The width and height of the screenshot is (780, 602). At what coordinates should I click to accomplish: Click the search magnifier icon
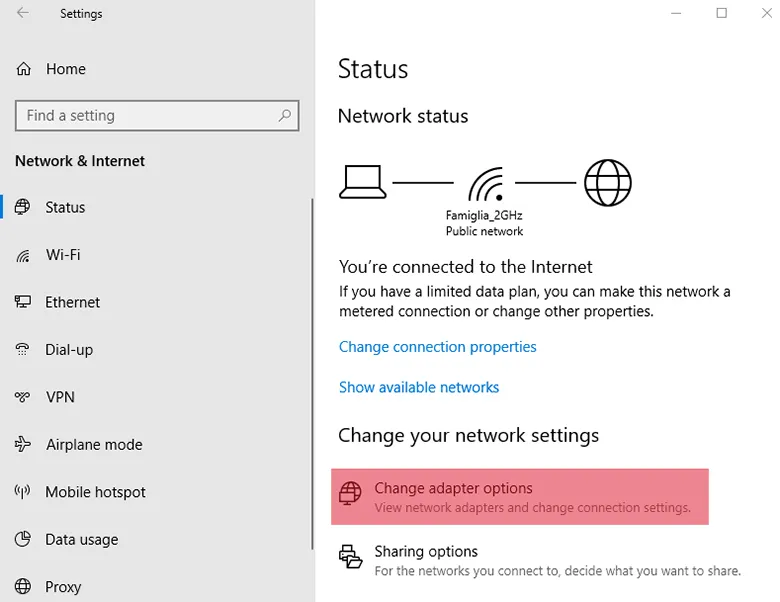click(285, 116)
